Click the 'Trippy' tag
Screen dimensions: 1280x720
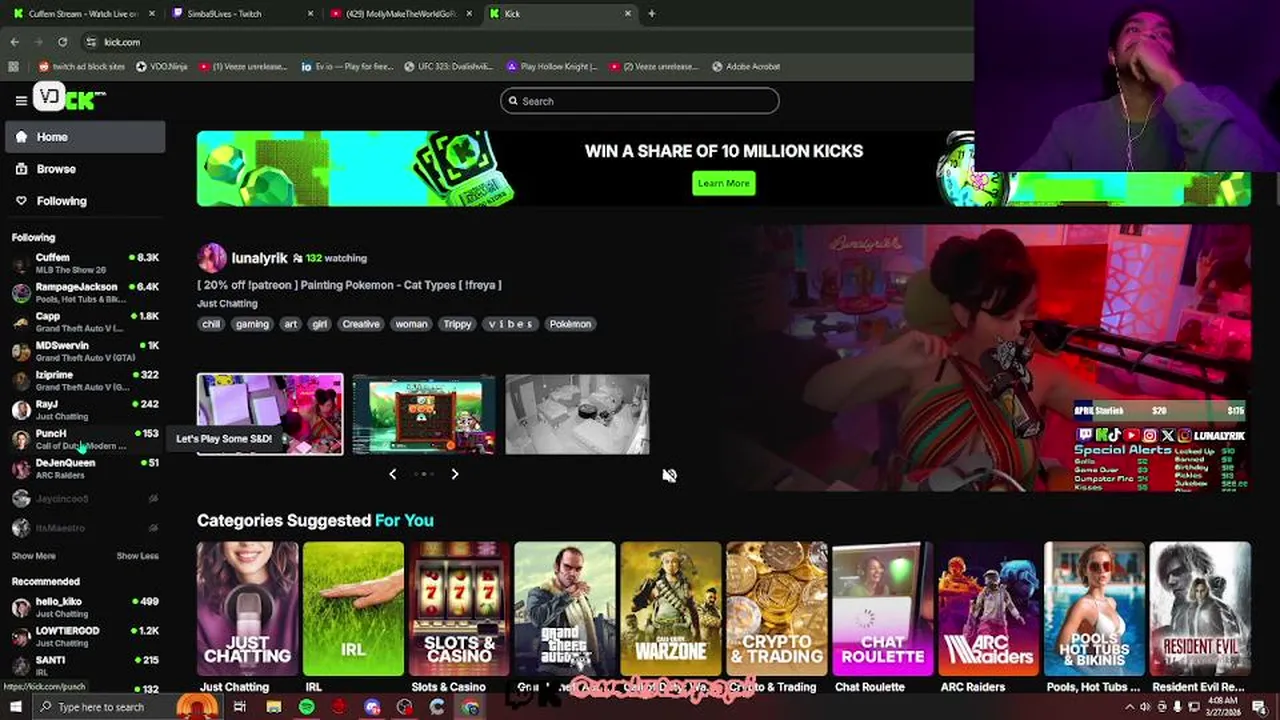(x=457, y=324)
